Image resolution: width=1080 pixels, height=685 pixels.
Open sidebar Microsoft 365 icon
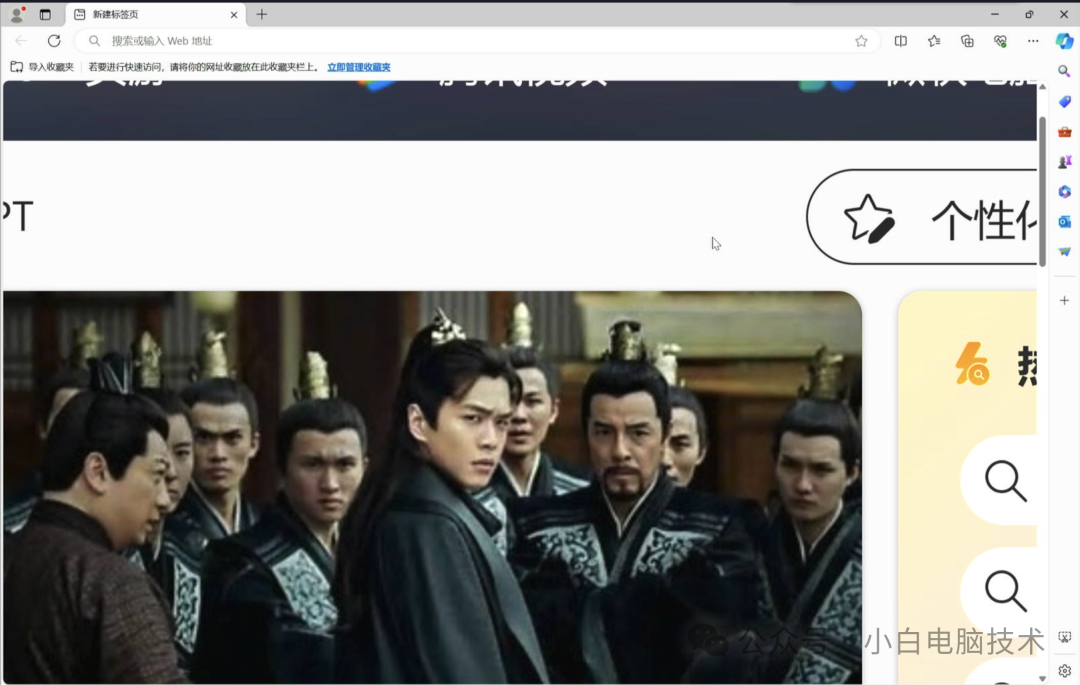tap(1064, 191)
